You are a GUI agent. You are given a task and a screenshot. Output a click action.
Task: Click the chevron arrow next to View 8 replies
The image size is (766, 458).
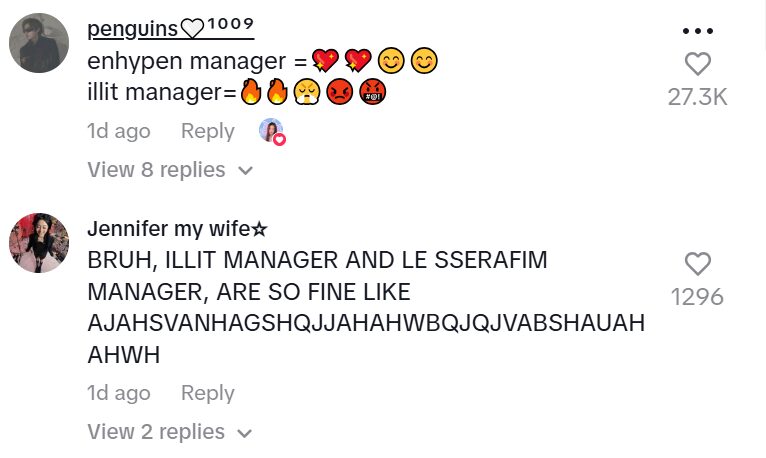coord(245,171)
